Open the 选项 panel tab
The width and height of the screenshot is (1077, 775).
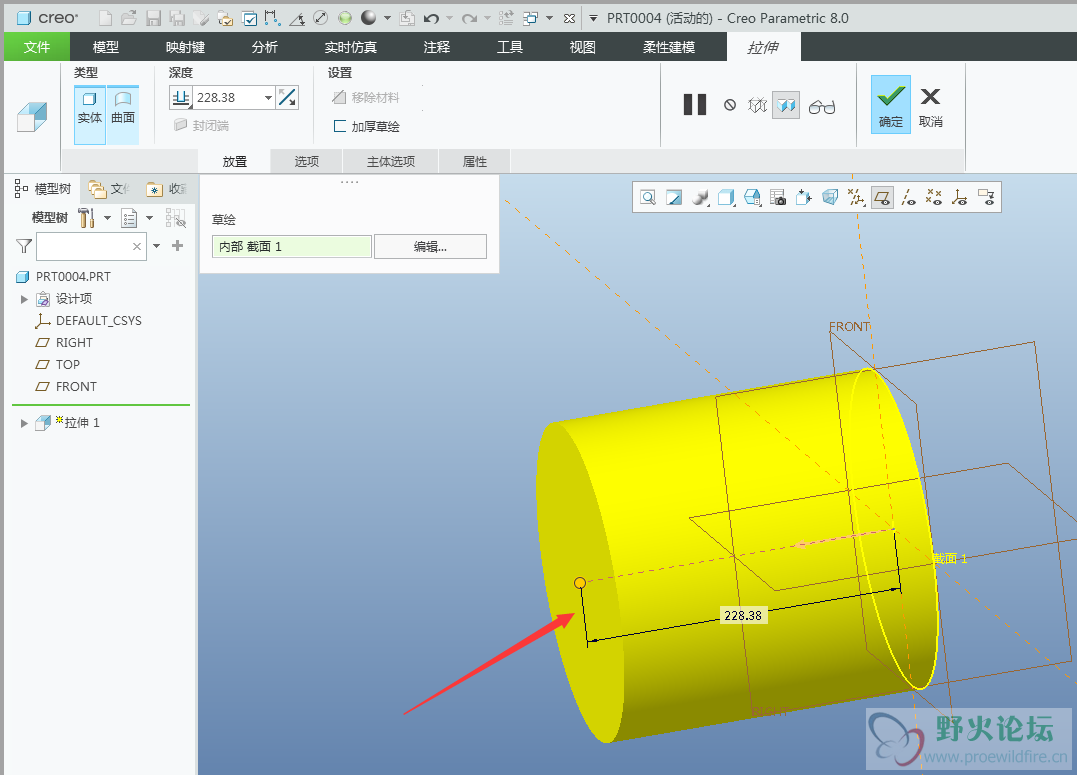click(306, 161)
